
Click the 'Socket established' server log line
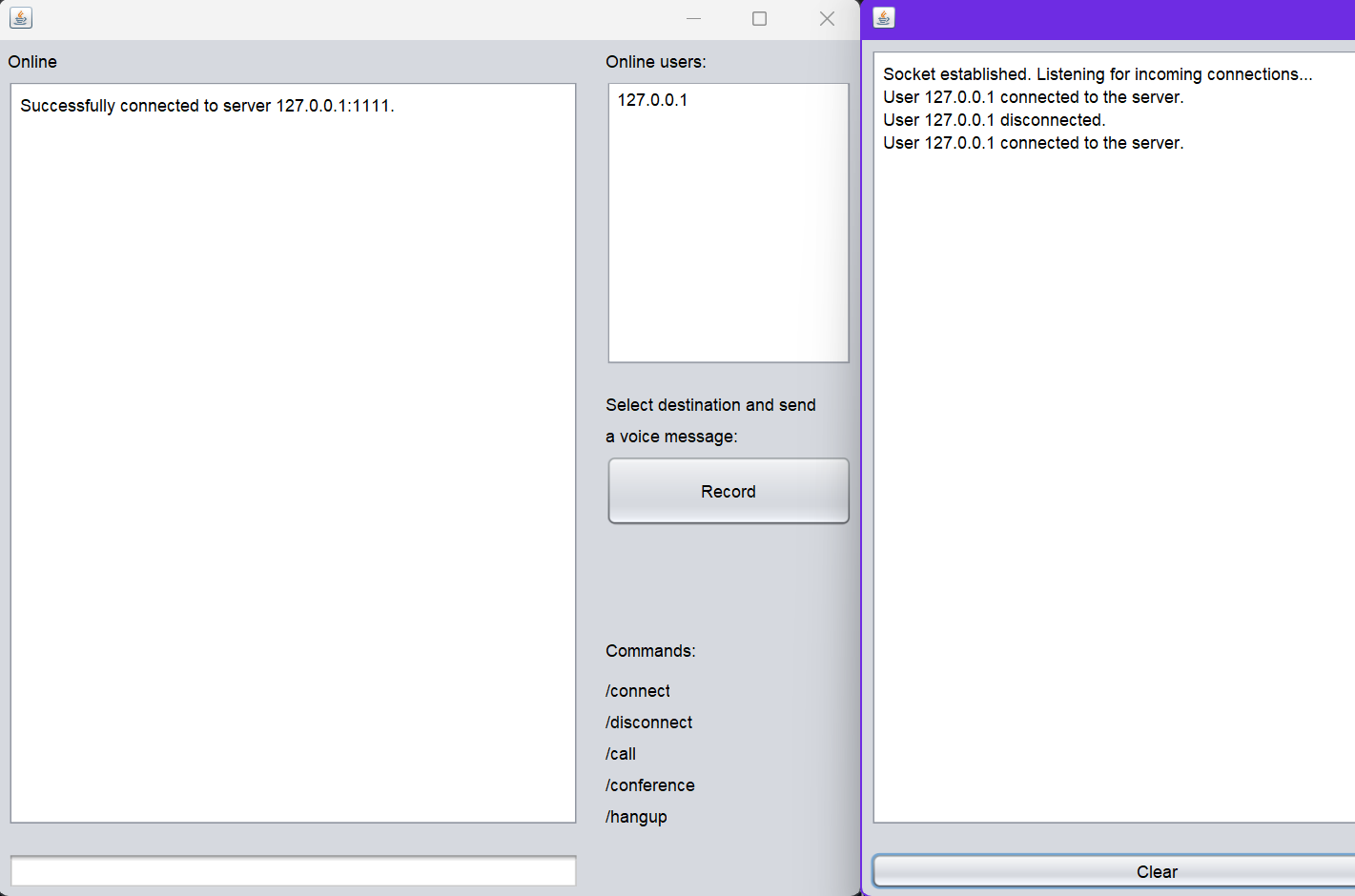tap(1097, 74)
